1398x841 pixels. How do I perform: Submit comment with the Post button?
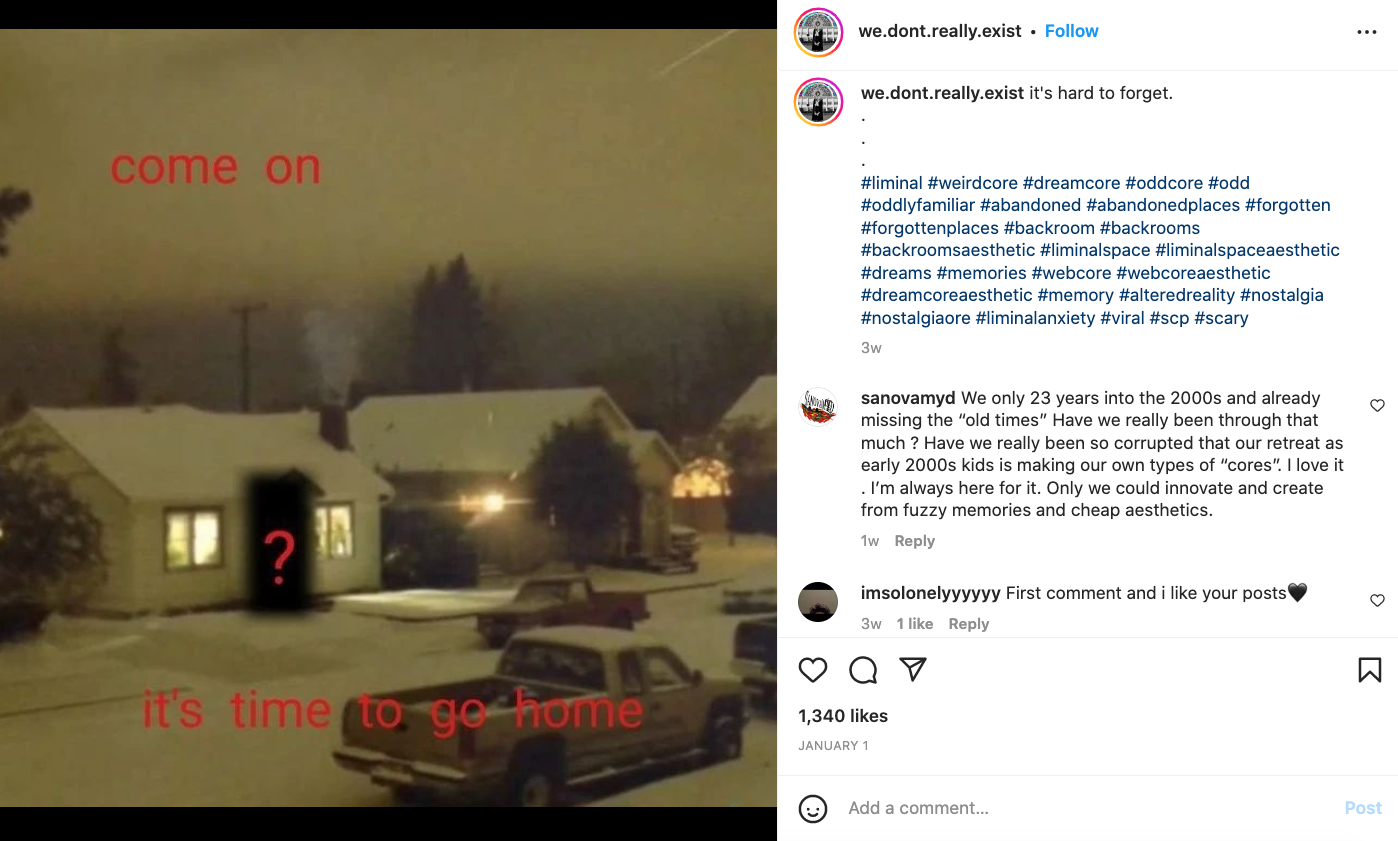coord(1362,808)
